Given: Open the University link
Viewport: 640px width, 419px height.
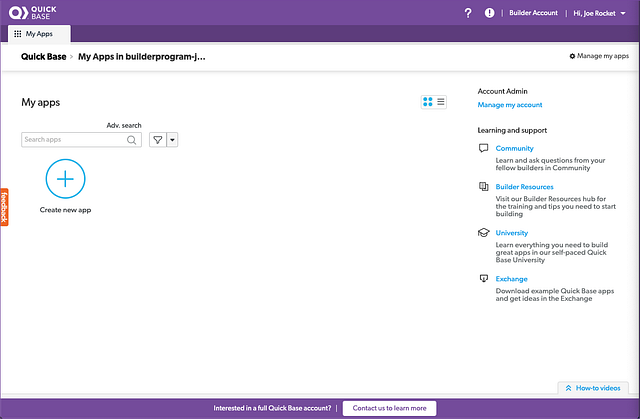Looking at the screenshot, I should (x=511, y=233).
